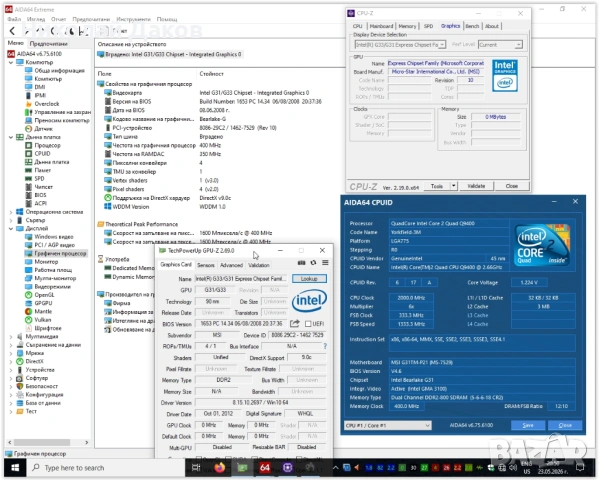Switch to CPU-Z via purple taskbar icon
599x480 pixels.
coord(288,468)
